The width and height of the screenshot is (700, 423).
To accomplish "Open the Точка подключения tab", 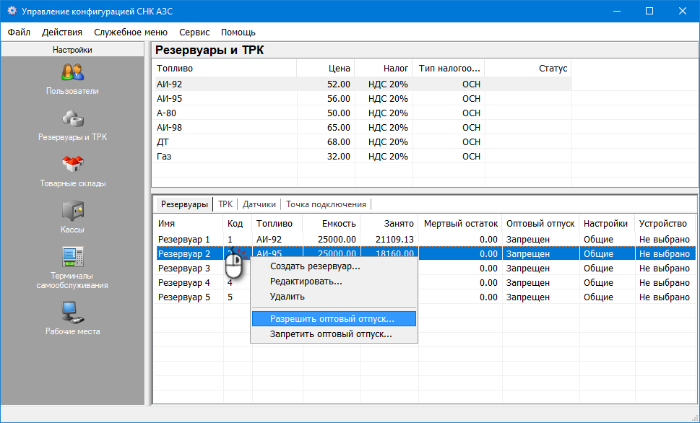I will tap(326, 203).
